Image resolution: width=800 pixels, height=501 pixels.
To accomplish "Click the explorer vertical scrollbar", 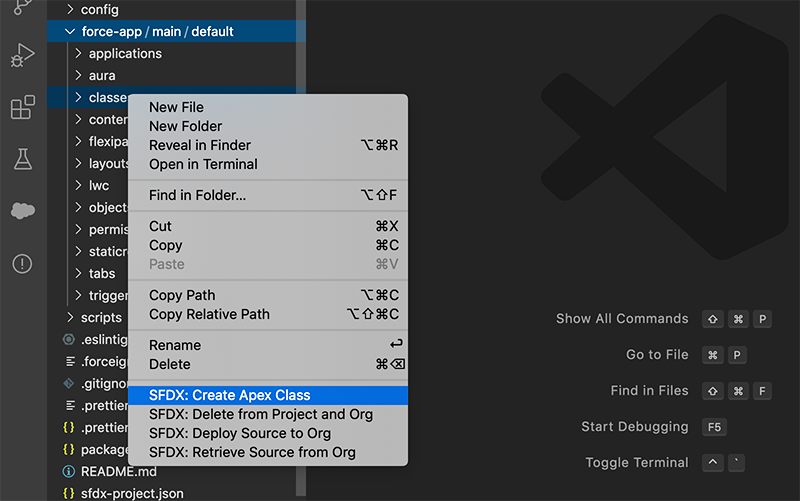I will coord(301,250).
